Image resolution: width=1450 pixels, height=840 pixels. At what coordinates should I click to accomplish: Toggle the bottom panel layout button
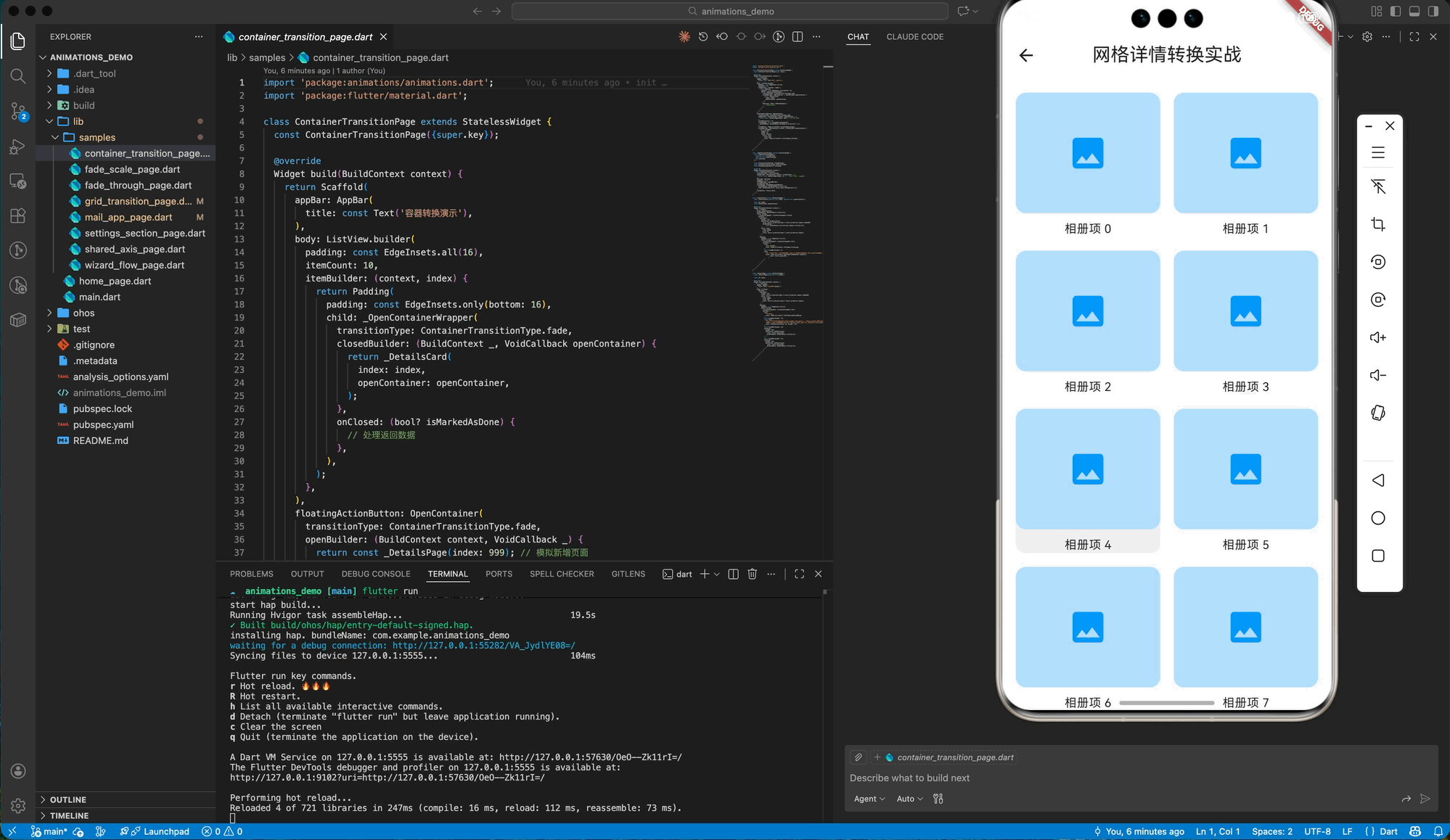click(x=1414, y=11)
